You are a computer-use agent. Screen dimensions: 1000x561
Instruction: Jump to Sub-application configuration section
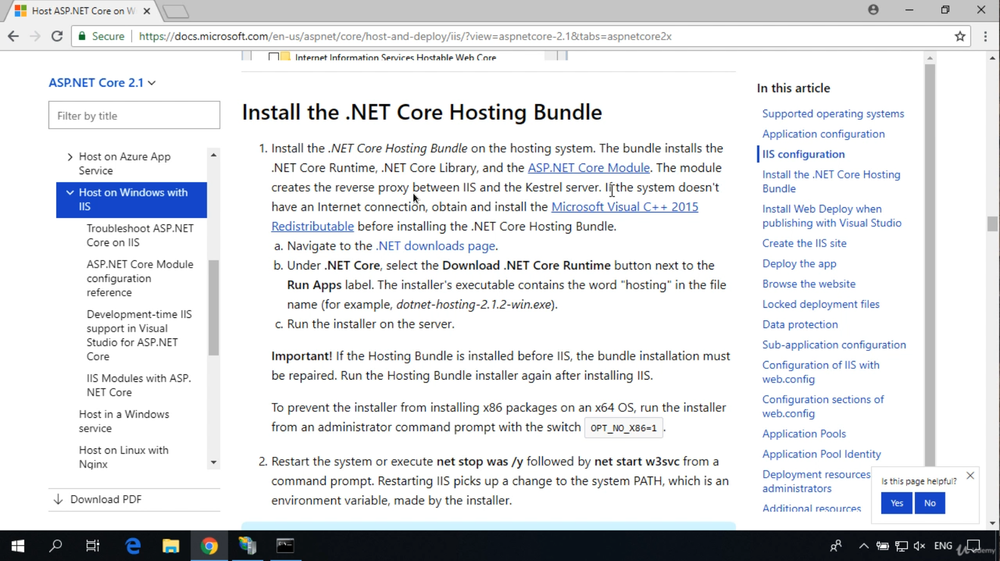tap(834, 345)
